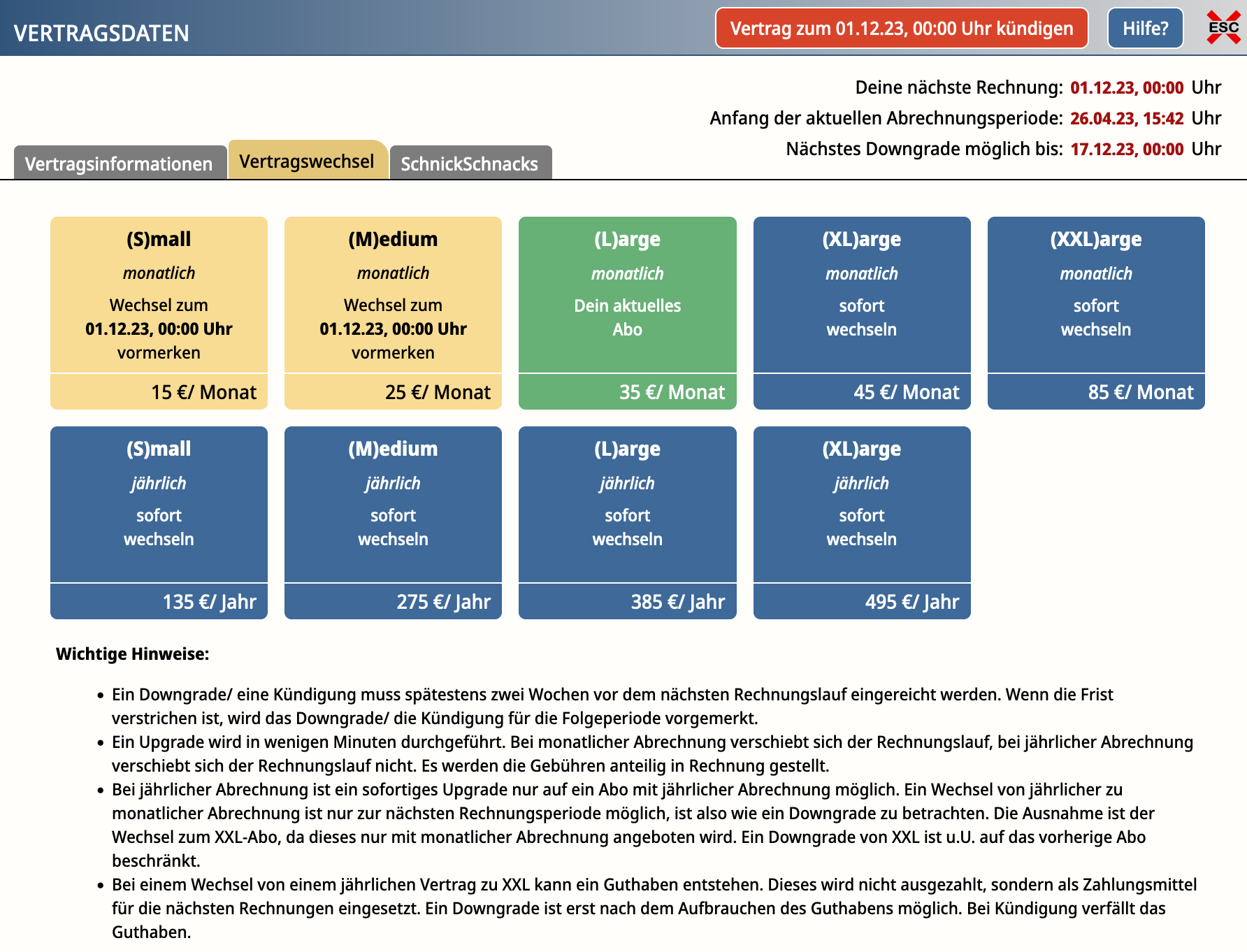This screenshot has height=952, width=1247.
Task: Click the 385 €/ Jahr price
Action: [677, 602]
